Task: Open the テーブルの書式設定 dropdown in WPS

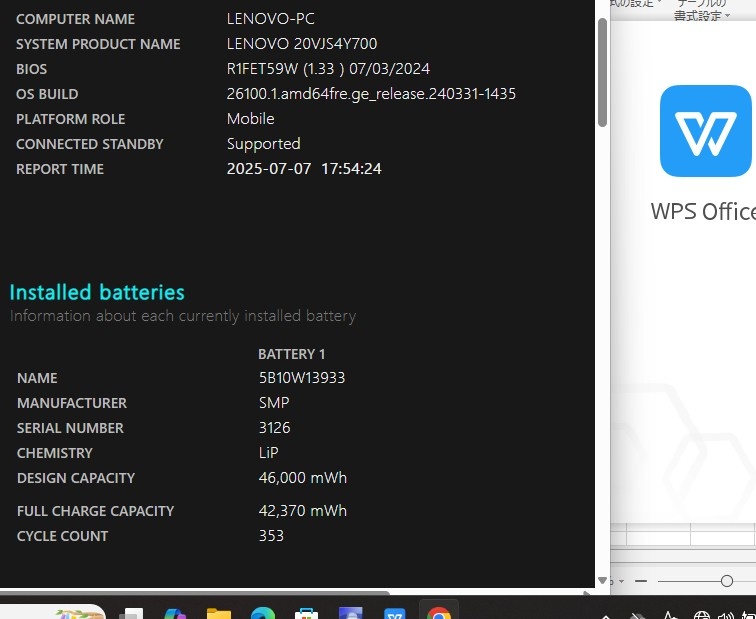Action: 702,11
